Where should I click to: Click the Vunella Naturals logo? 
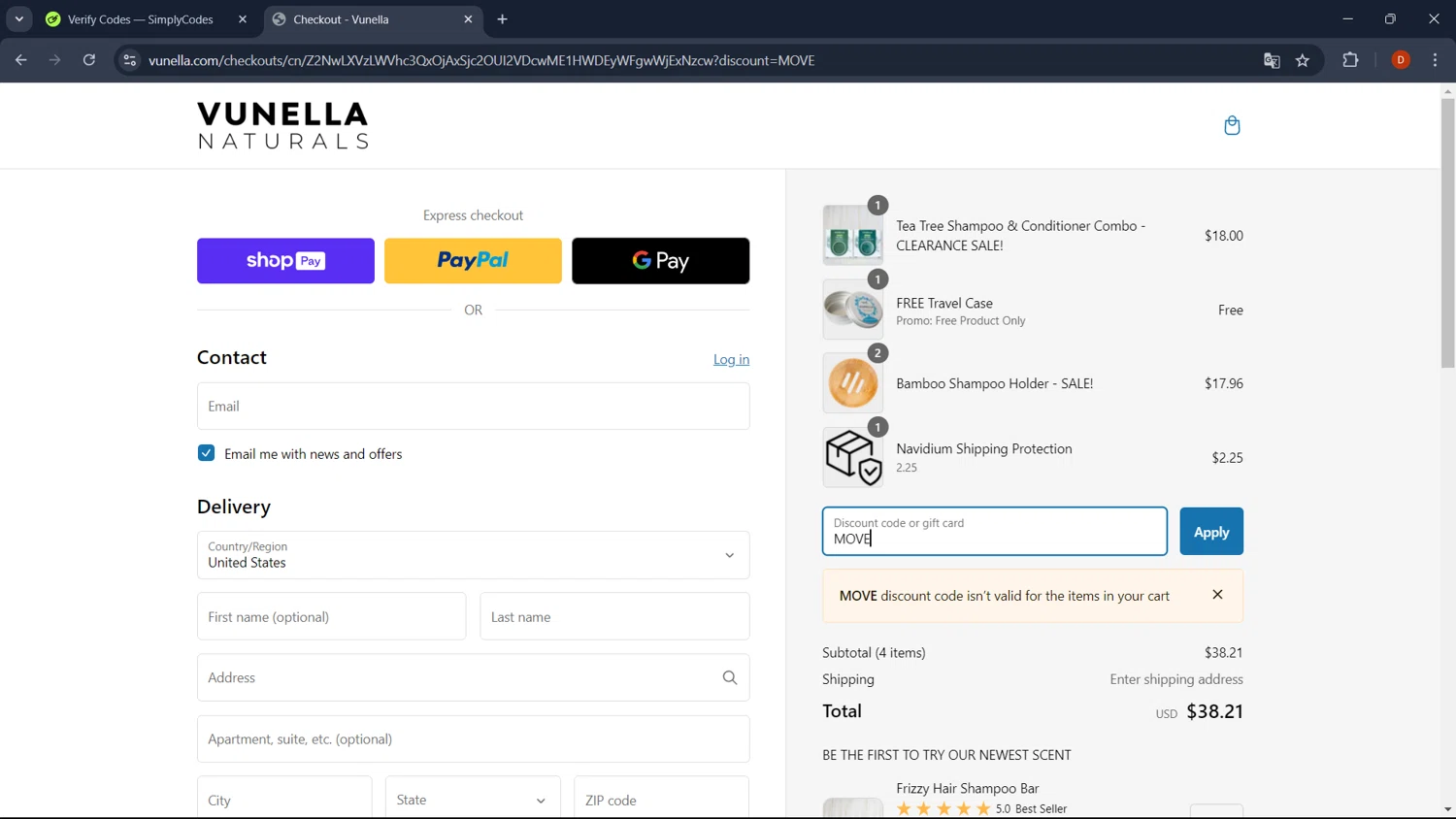click(282, 125)
